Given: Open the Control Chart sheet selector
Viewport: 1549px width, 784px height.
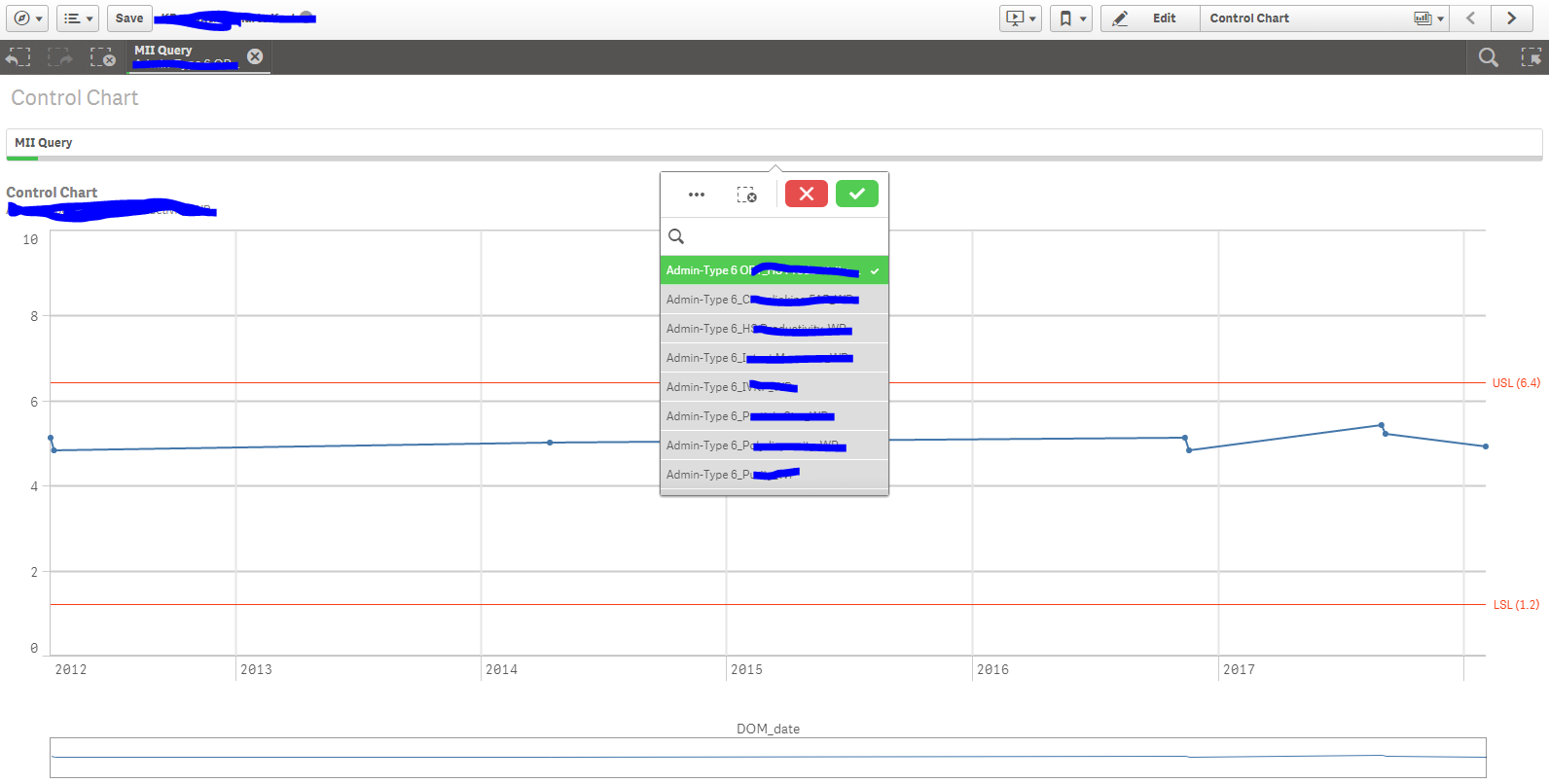Looking at the screenshot, I should (x=1325, y=18).
